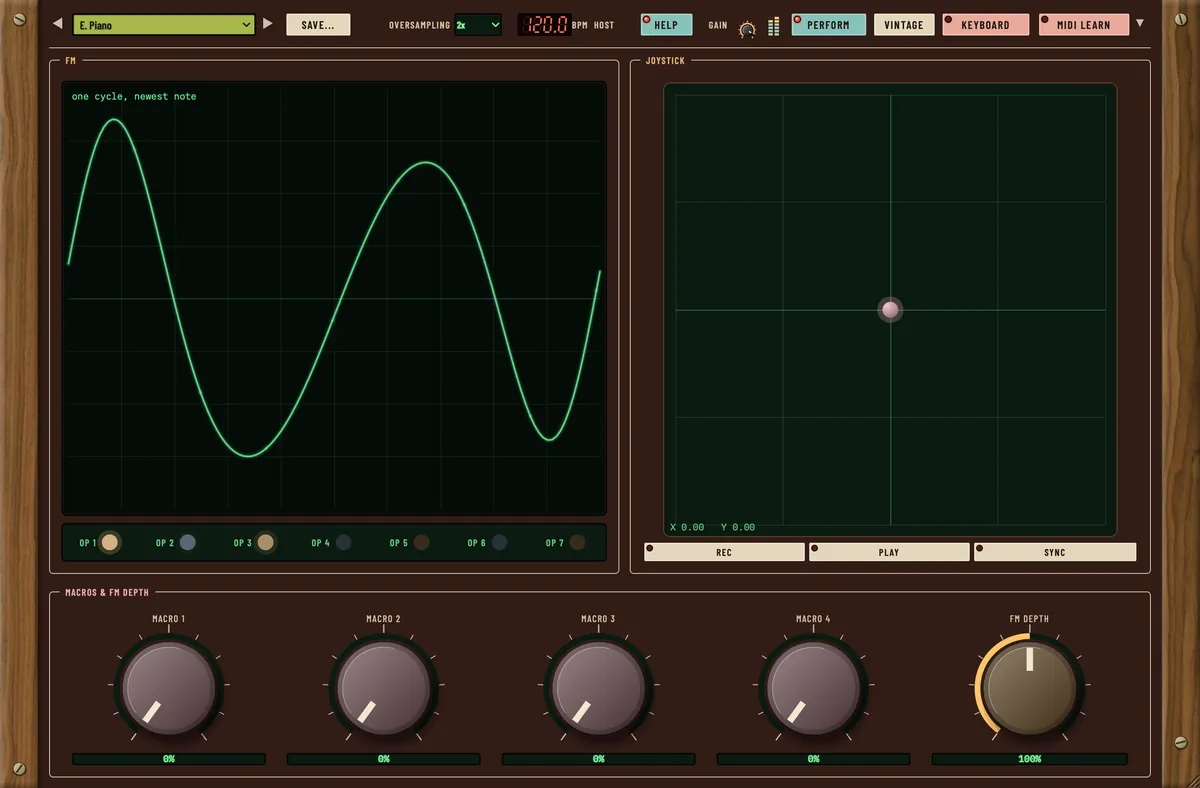Toggle the KEYBOARD button
The height and width of the screenshot is (788, 1200).
(985, 25)
